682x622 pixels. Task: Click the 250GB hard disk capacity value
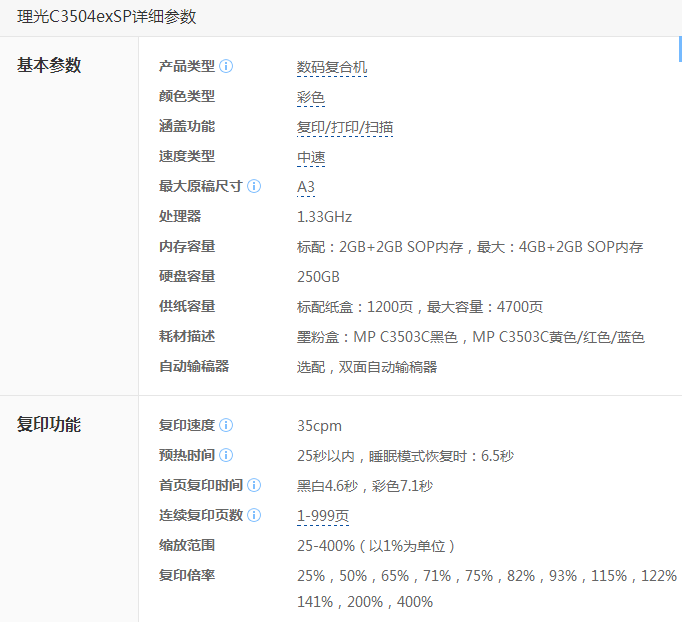pyautogui.click(x=318, y=277)
